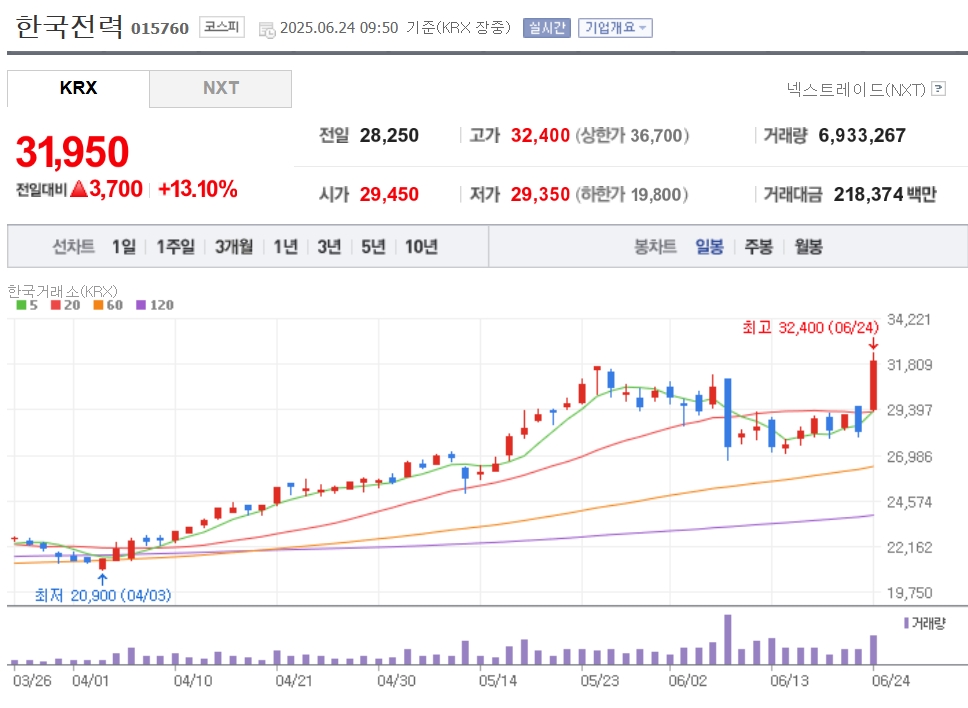Click the 코스피 market badge

(x=222, y=27)
